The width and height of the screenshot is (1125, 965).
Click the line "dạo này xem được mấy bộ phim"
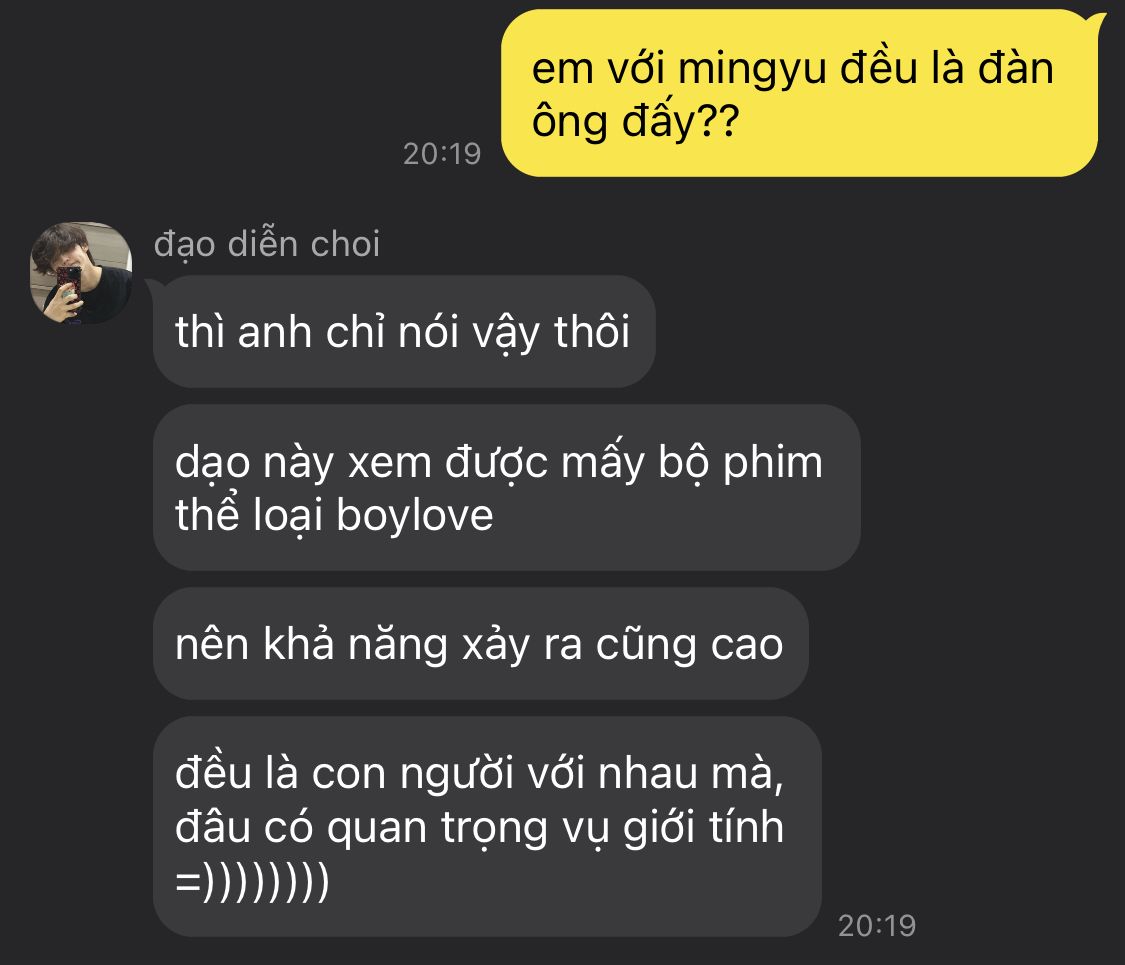tap(499, 463)
